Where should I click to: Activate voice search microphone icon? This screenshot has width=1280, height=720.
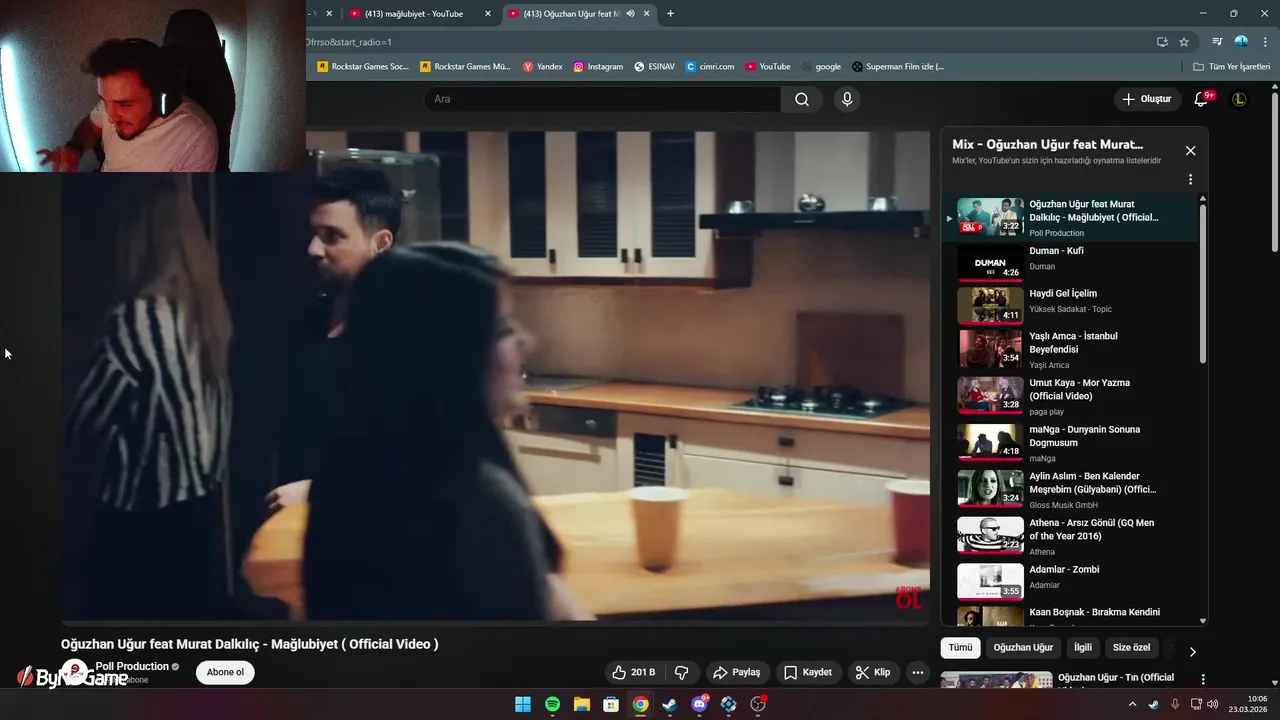(x=847, y=99)
